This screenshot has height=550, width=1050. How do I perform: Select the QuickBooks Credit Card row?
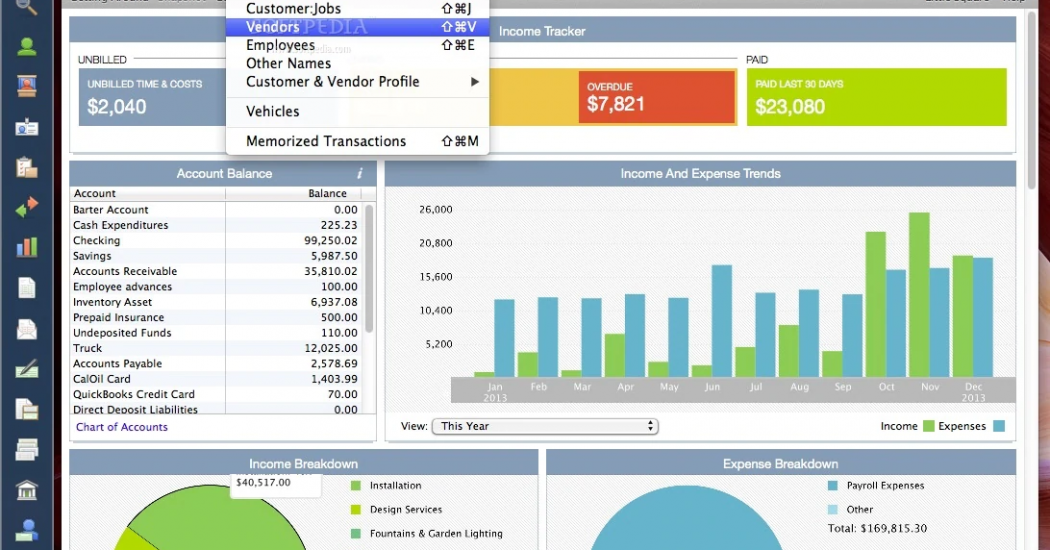point(216,395)
